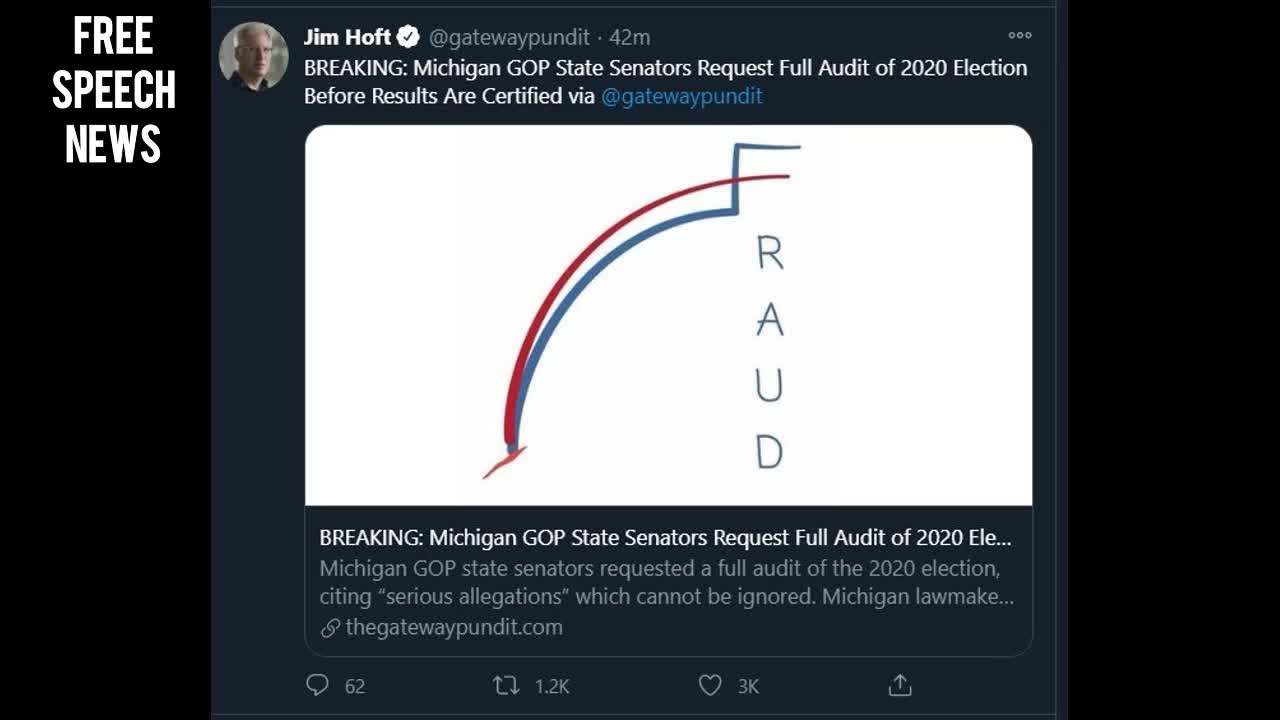Click the gray card description text

665,583
